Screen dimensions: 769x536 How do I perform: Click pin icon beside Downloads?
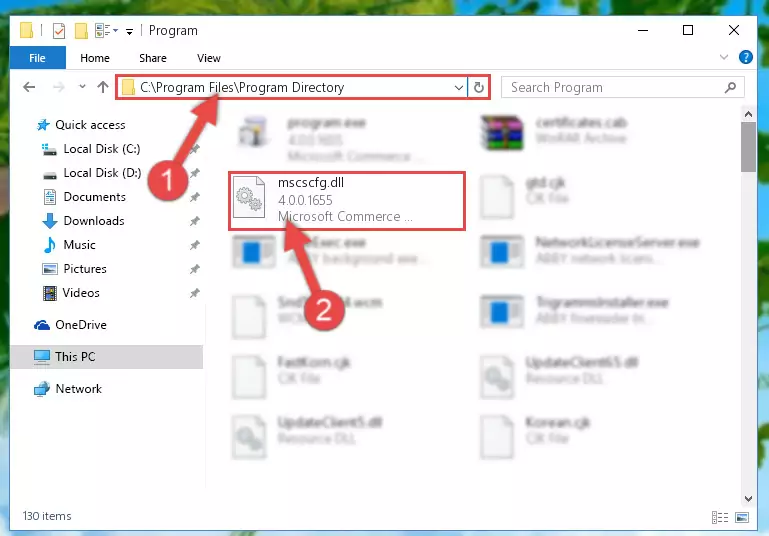(195, 221)
